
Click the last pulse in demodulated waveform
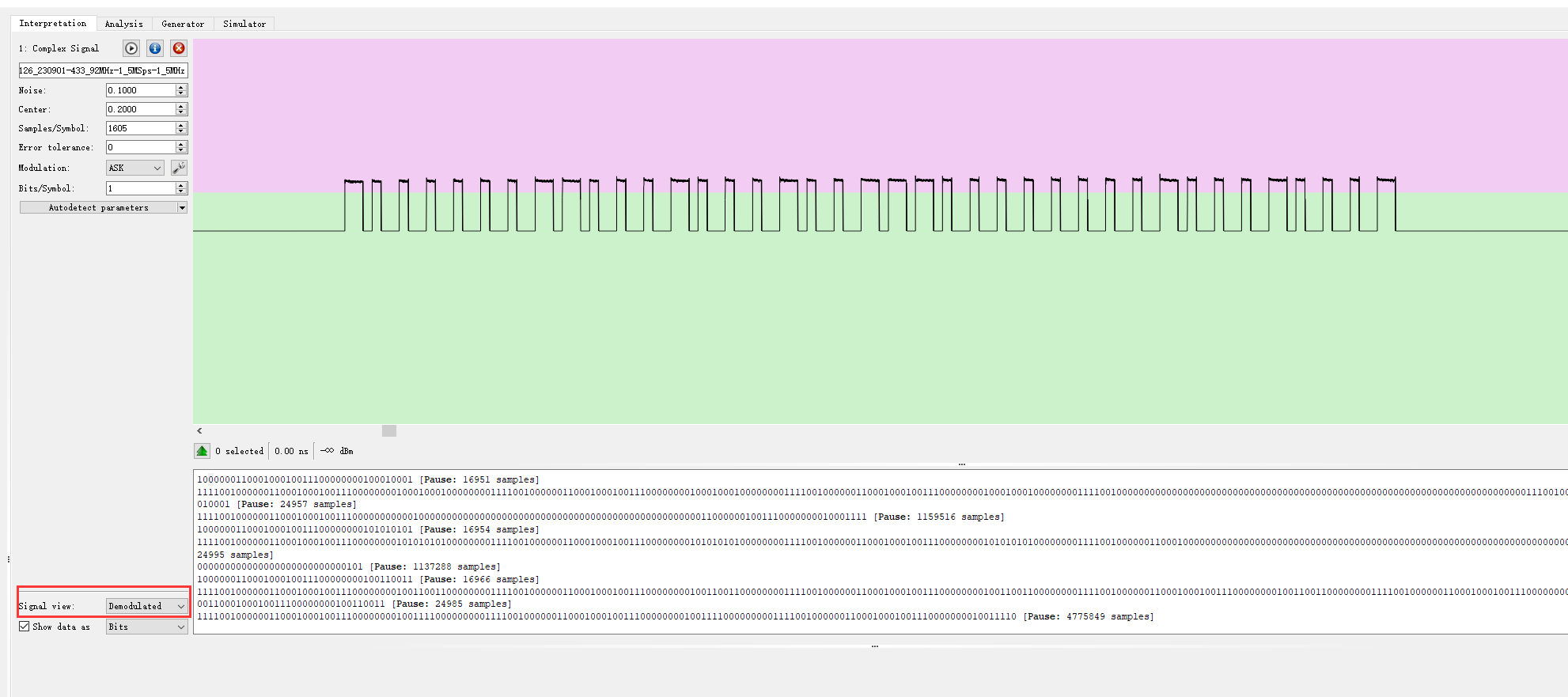point(1386,205)
